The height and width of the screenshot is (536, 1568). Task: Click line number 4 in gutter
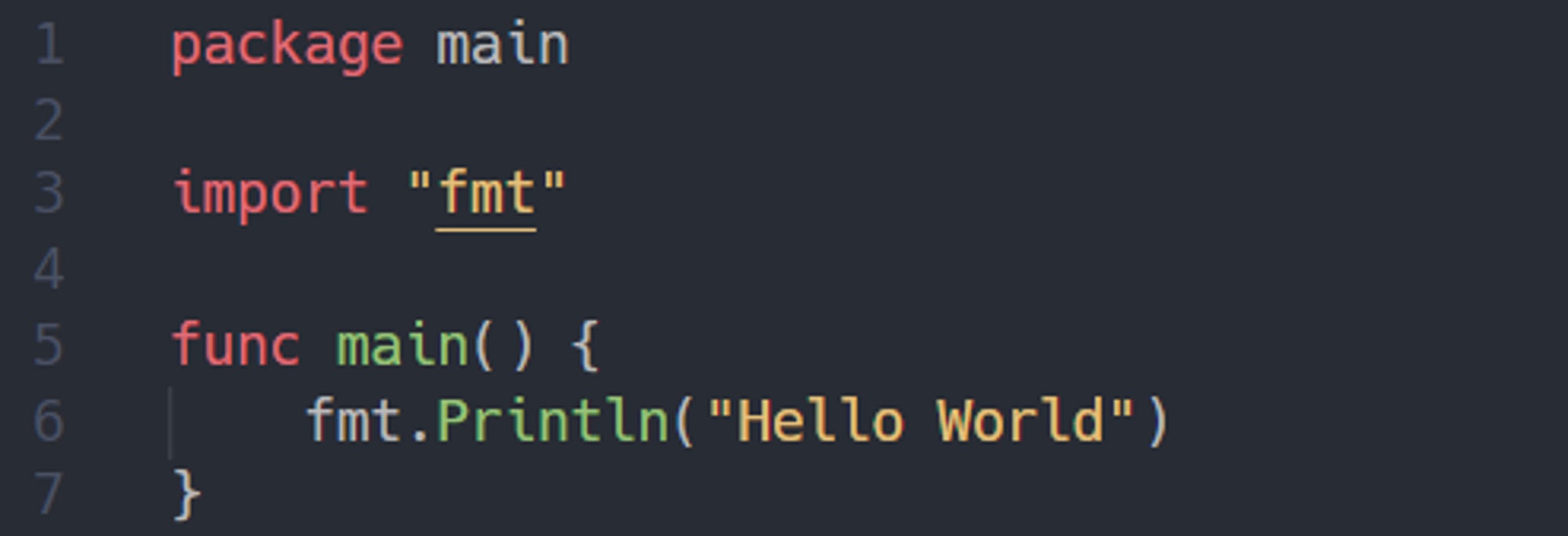tap(49, 270)
